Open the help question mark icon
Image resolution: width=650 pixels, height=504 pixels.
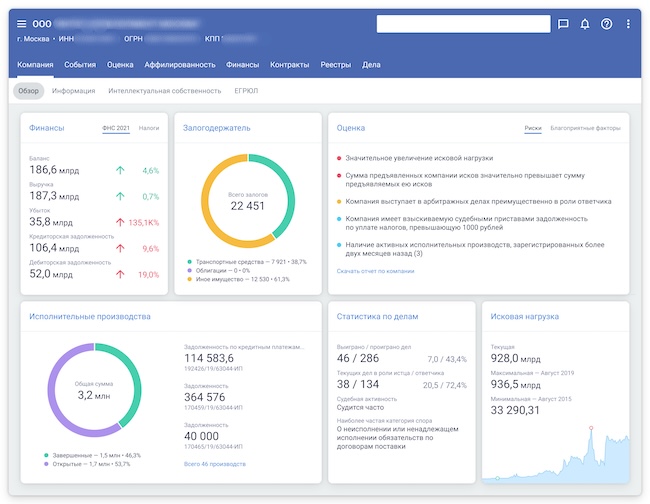coord(607,24)
